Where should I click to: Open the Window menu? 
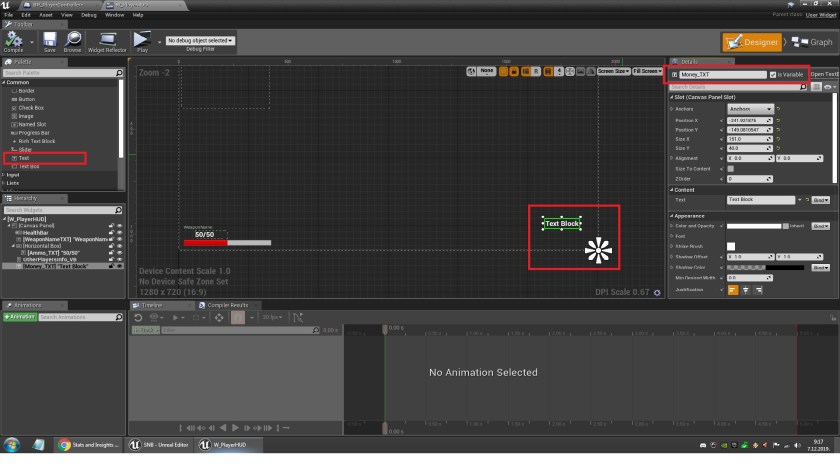click(115, 15)
